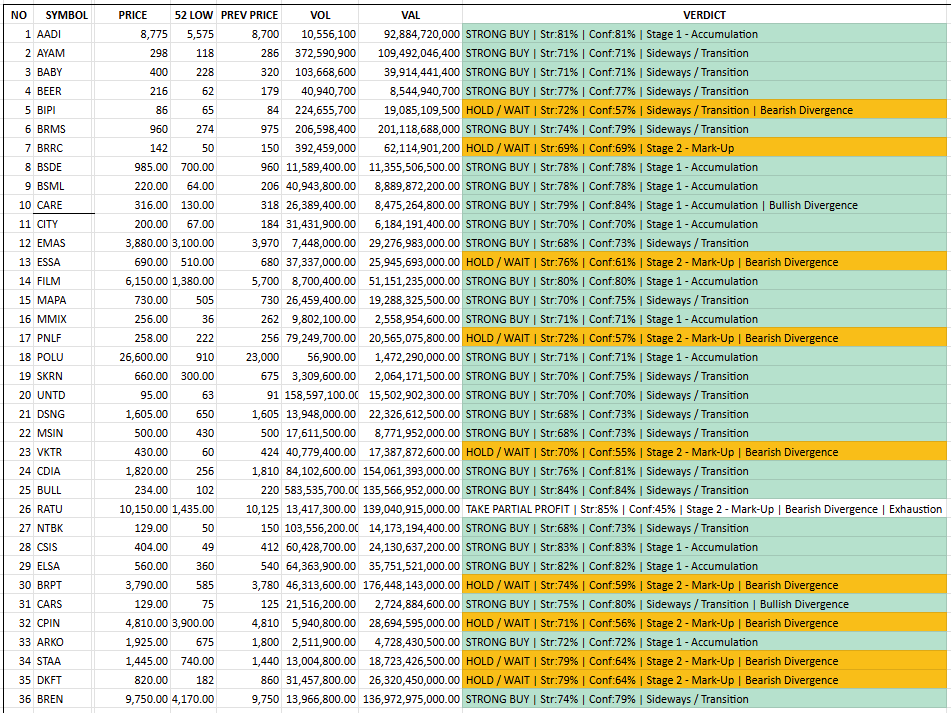This screenshot has width=951, height=713.
Task: Select the BRPT value cell showing 176,448,143,000
Action: pyautogui.click(x=410, y=585)
